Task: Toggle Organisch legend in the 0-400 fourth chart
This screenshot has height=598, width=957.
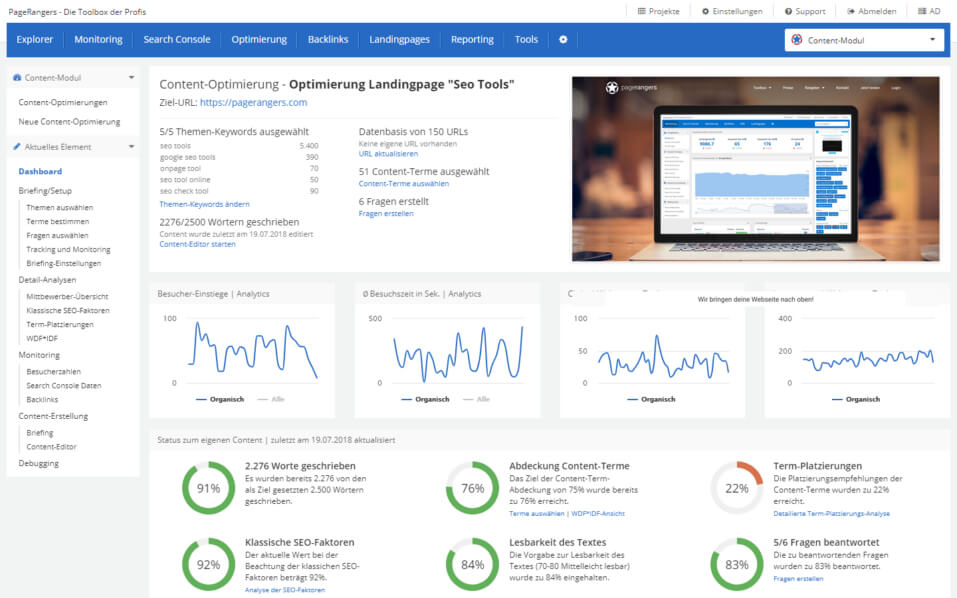Action: click(x=856, y=399)
